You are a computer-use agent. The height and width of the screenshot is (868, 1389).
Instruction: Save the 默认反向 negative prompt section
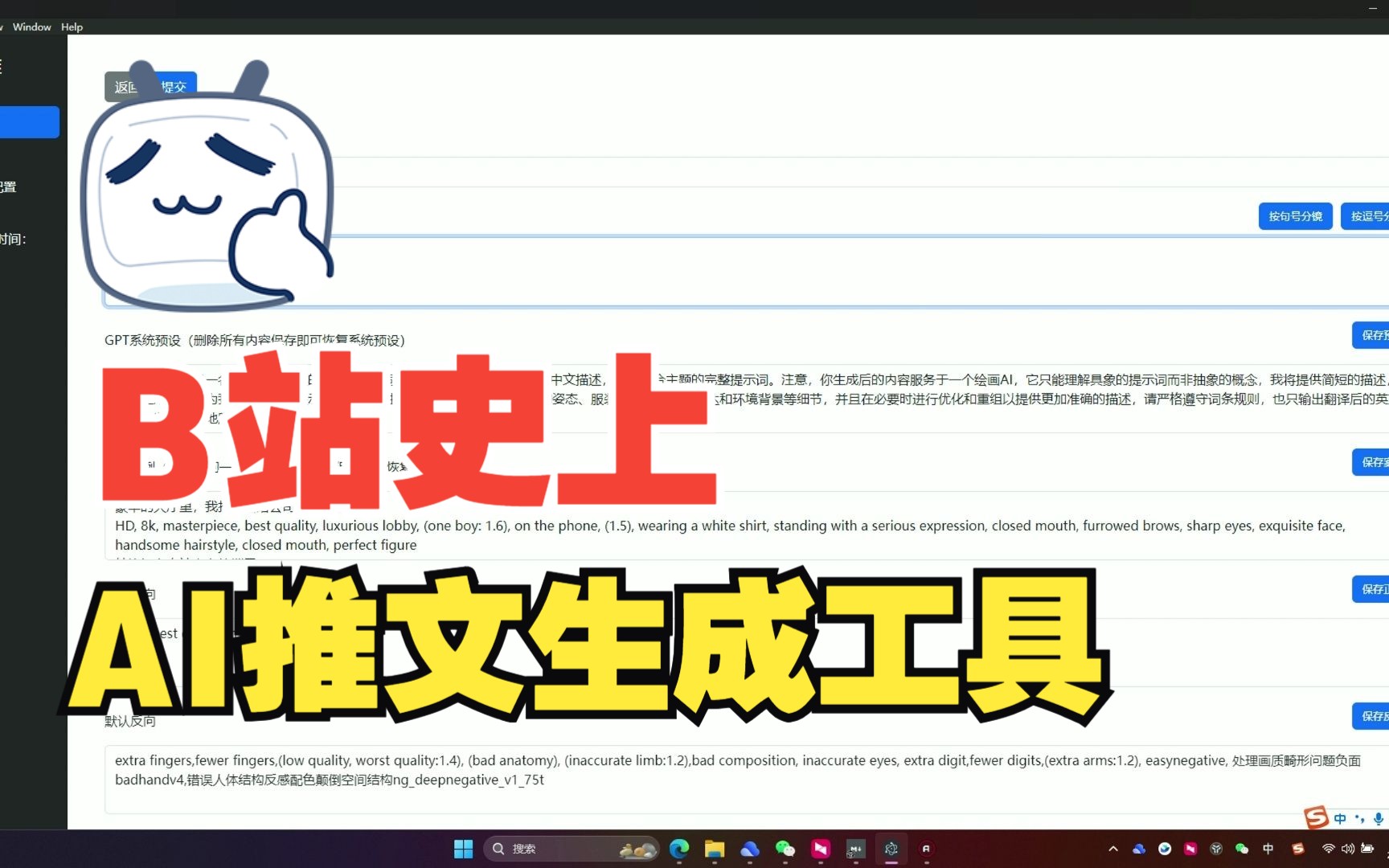[1371, 716]
